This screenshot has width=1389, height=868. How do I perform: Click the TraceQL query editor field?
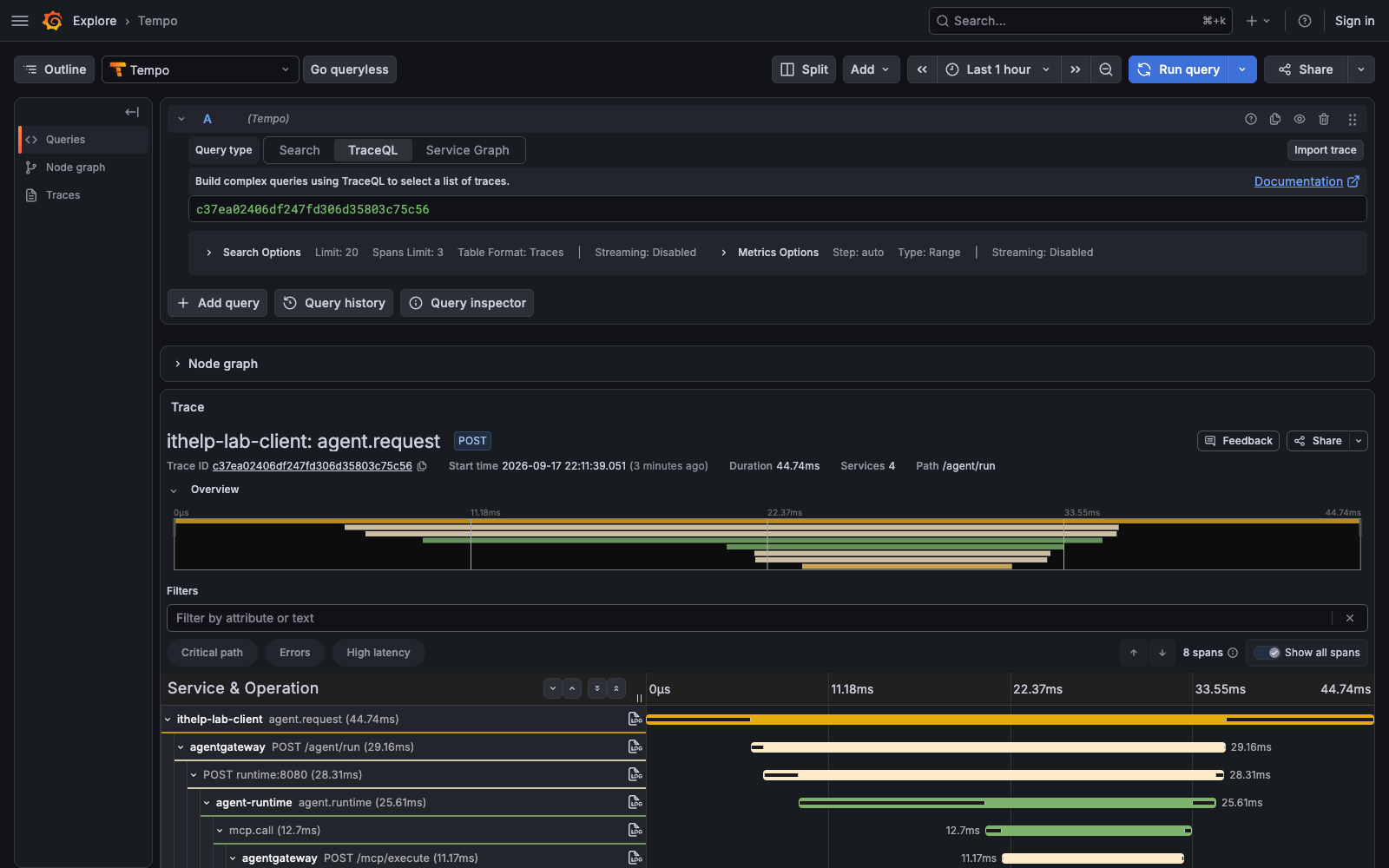[x=777, y=209]
